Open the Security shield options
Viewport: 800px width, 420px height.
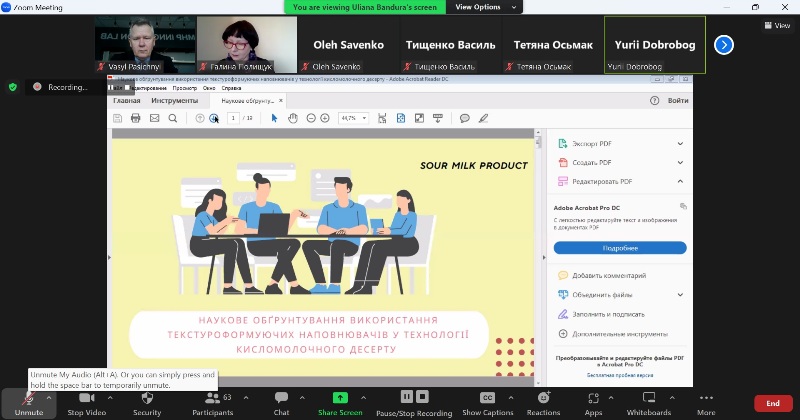(x=147, y=401)
